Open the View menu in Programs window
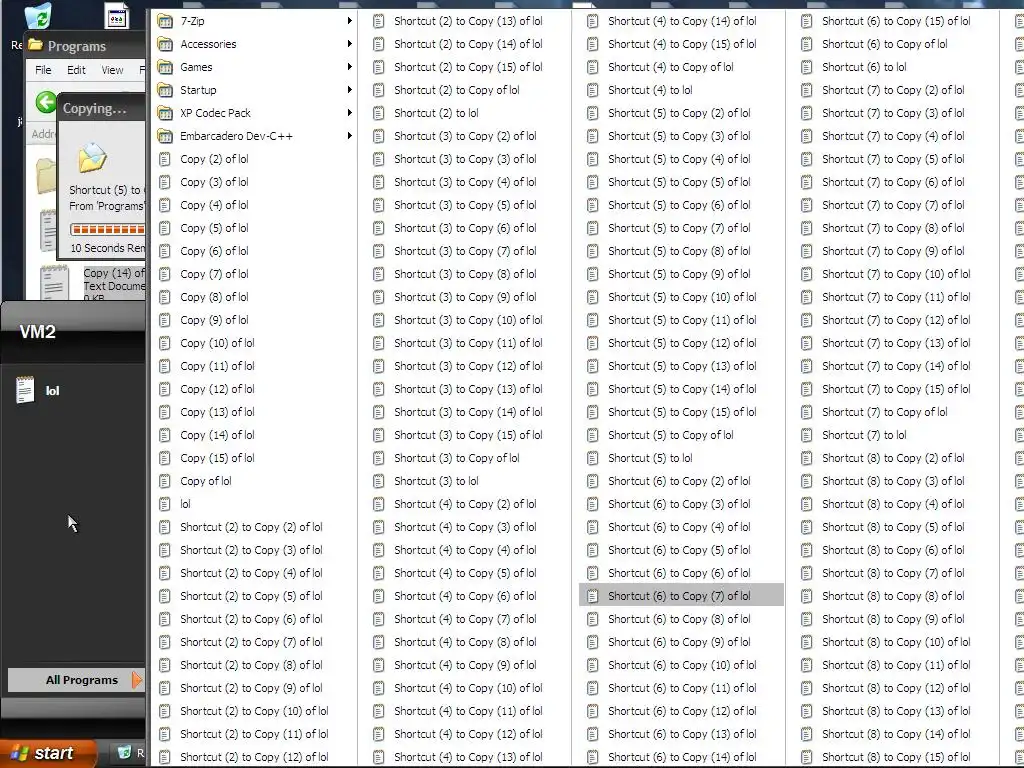This screenshot has width=1024, height=768. [112, 70]
